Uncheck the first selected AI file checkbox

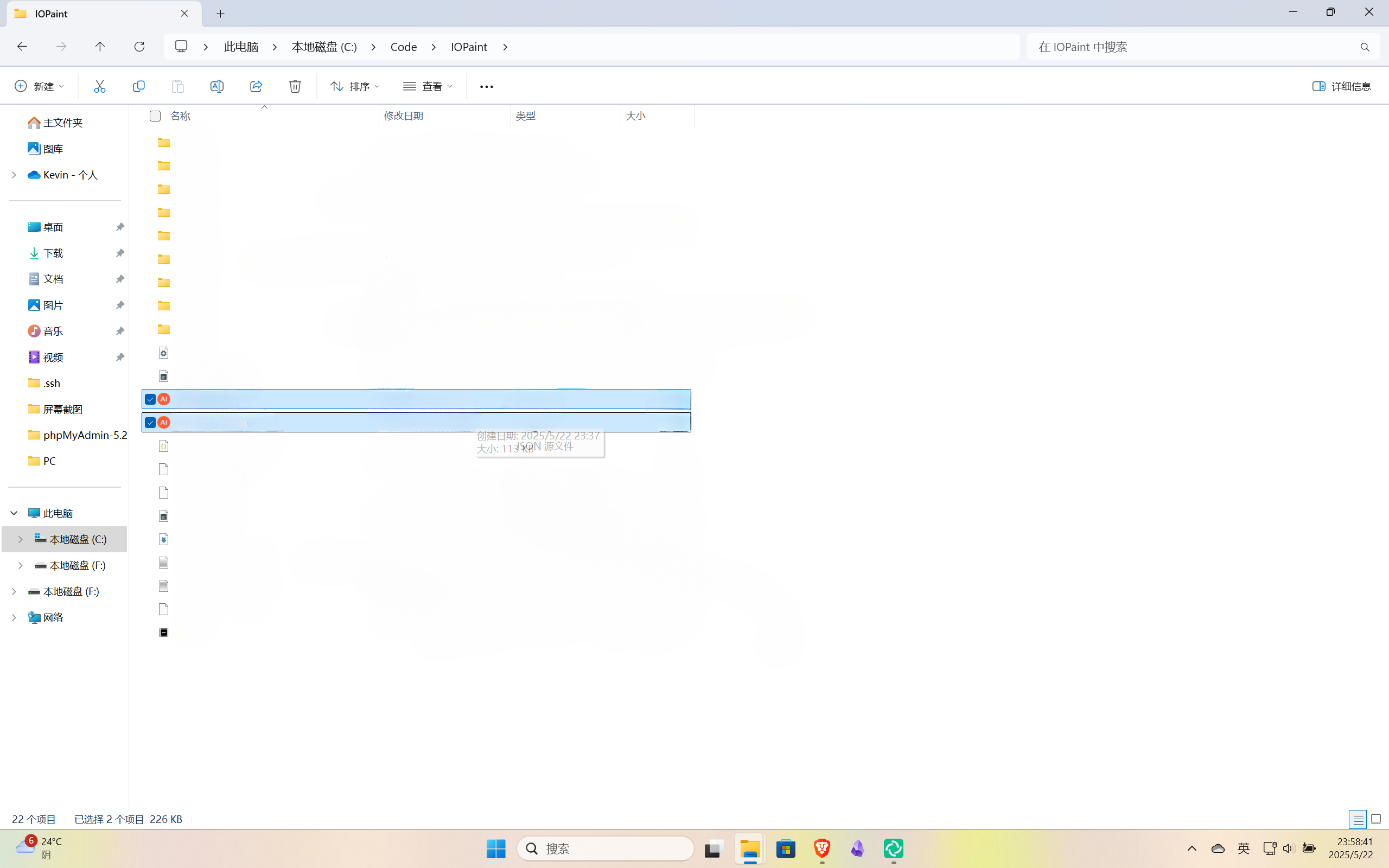tap(150, 399)
